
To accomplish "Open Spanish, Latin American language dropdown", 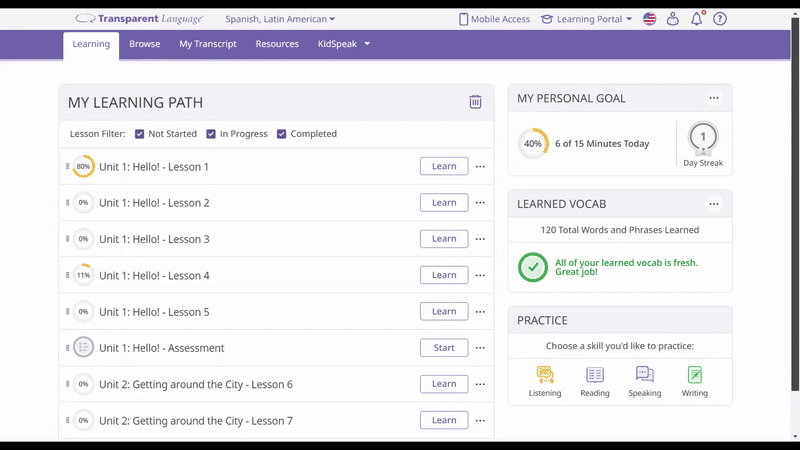I will coord(280,19).
